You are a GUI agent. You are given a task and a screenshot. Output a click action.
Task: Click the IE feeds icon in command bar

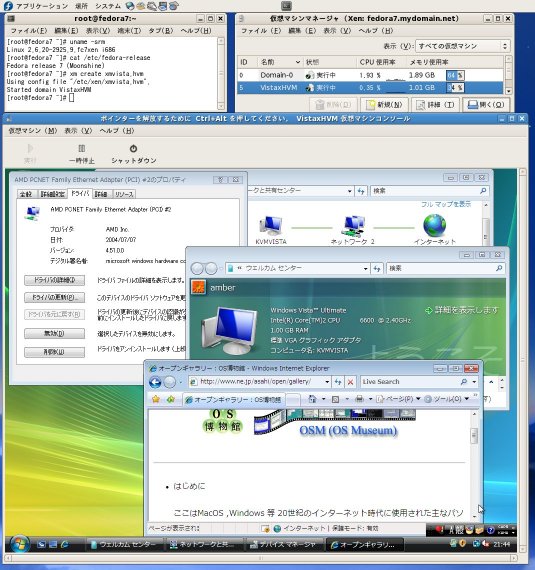click(x=335, y=400)
